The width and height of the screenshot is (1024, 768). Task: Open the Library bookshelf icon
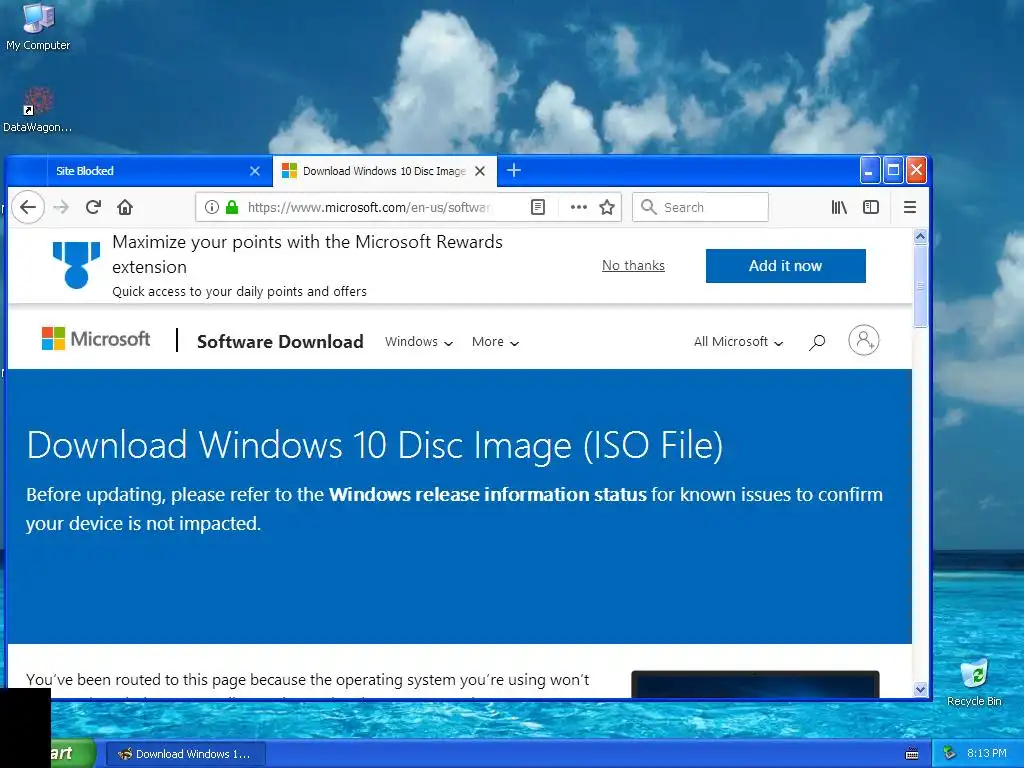pyautogui.click(x=839, y=208)
